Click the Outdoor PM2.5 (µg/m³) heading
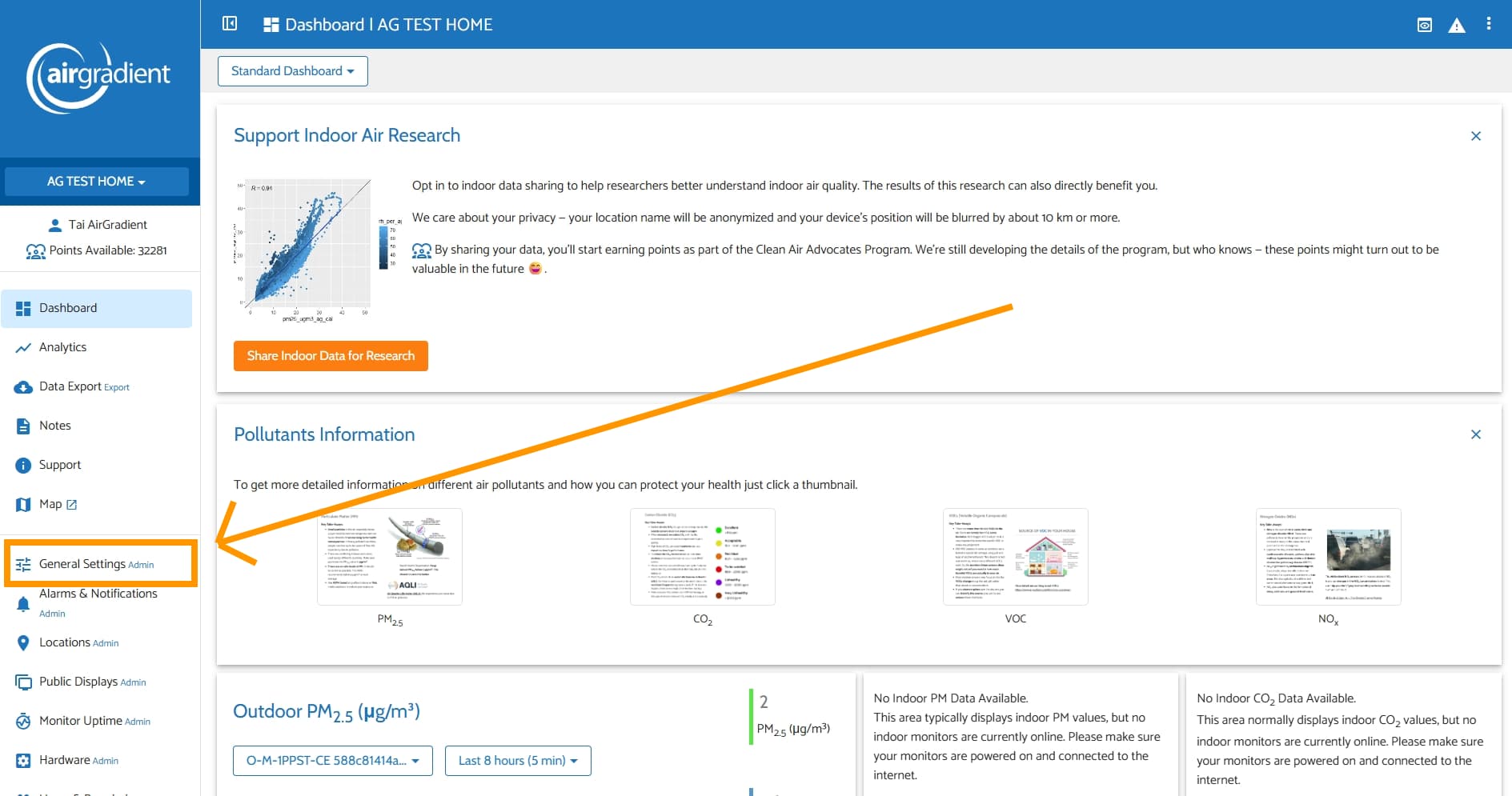 327,712
